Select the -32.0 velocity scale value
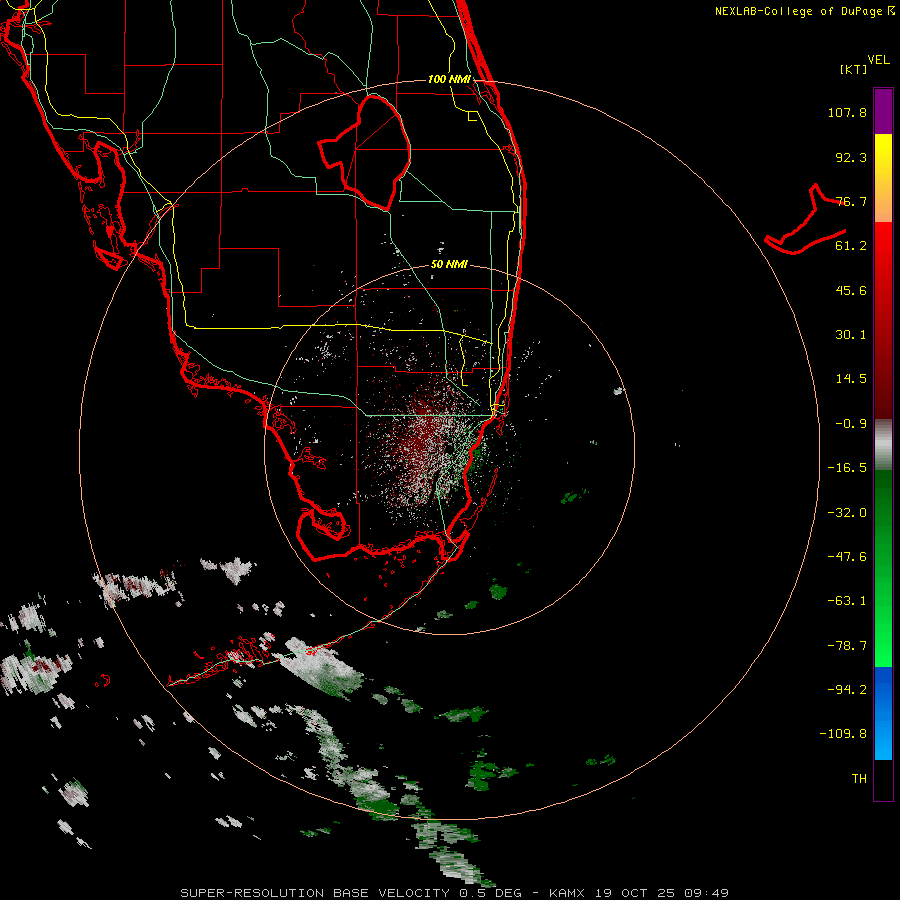The width and height of the screenshot is (900, 900). (847, 513)
